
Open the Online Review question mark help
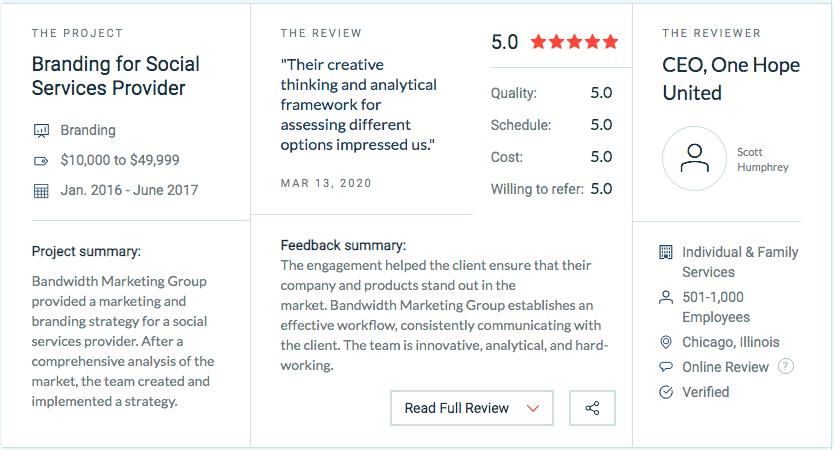click(x=786, y=366)
